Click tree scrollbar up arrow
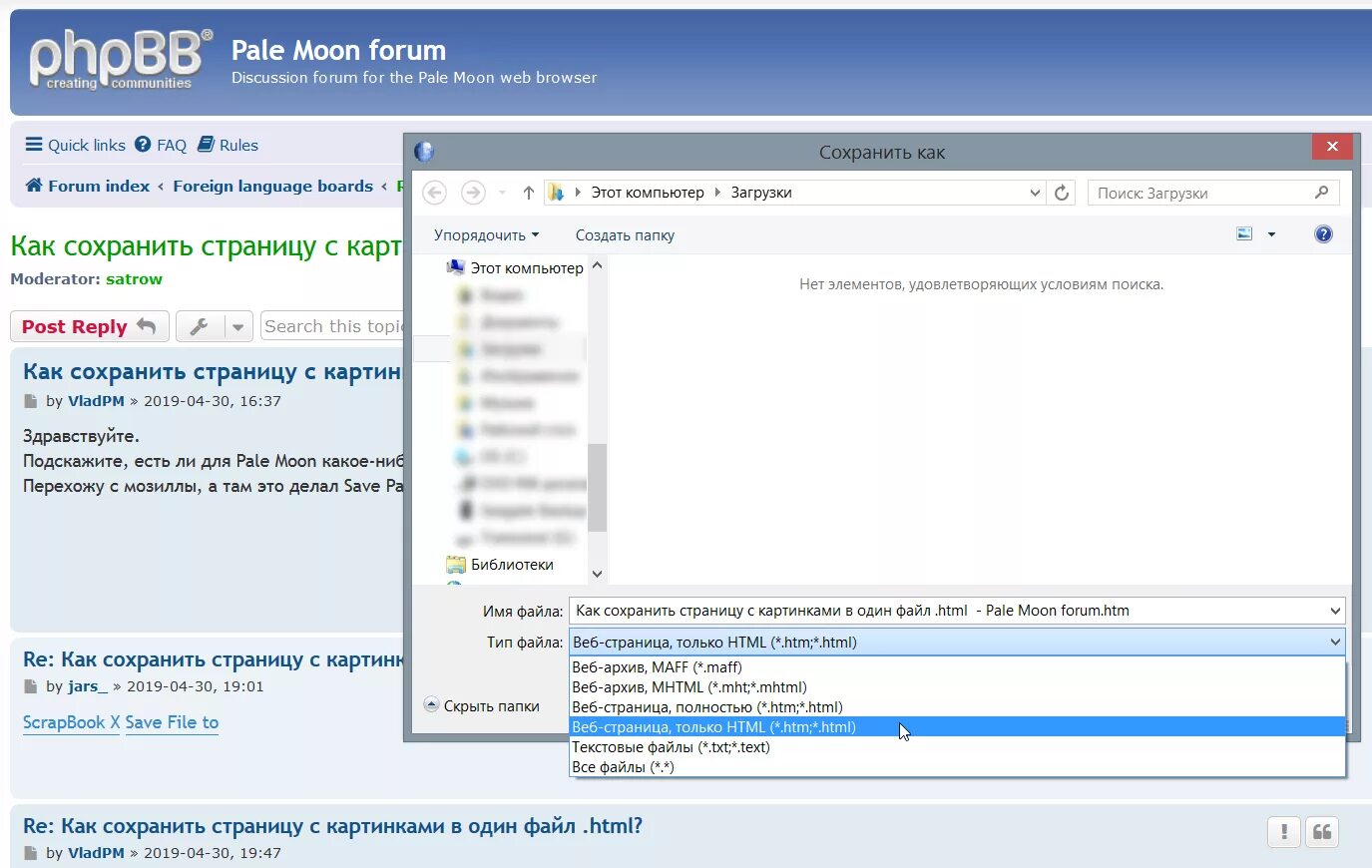1372x868 pixels. 597,265
